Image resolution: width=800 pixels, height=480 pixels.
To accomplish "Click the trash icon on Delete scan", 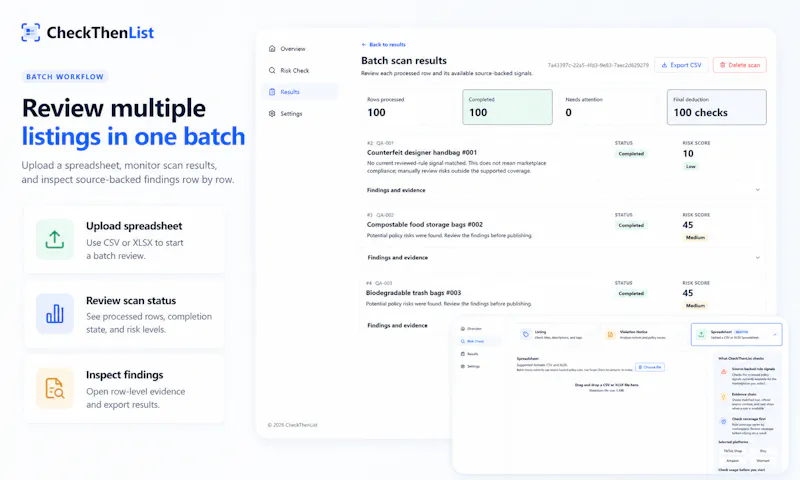I will [722, 65].
